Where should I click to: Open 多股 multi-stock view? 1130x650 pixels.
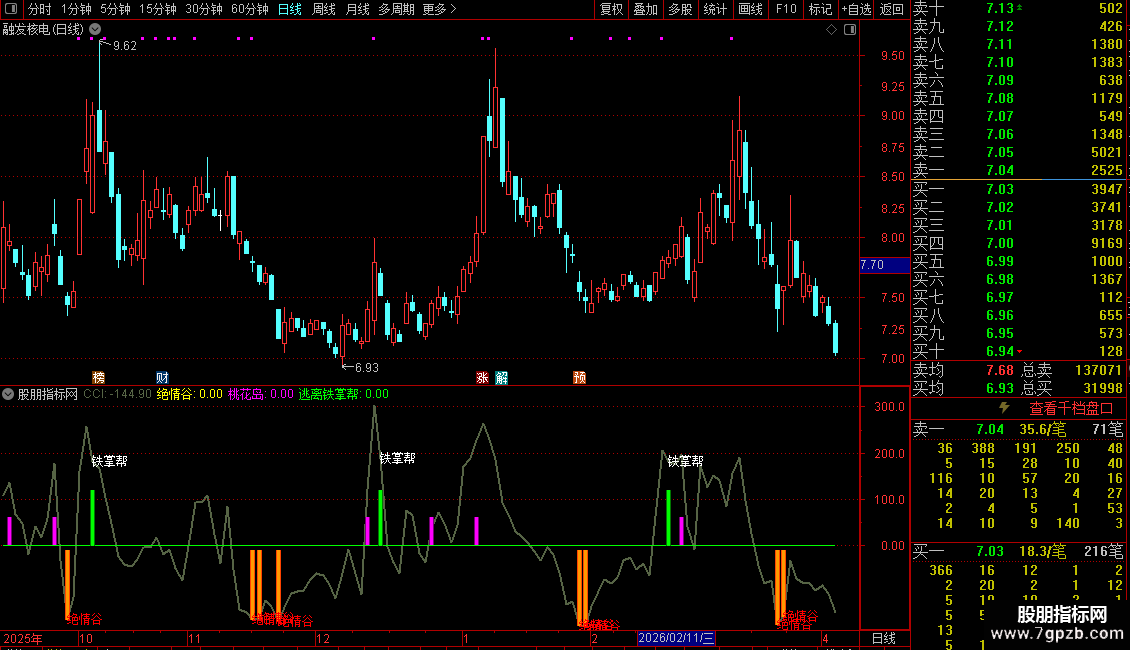[x=680, y=9]
